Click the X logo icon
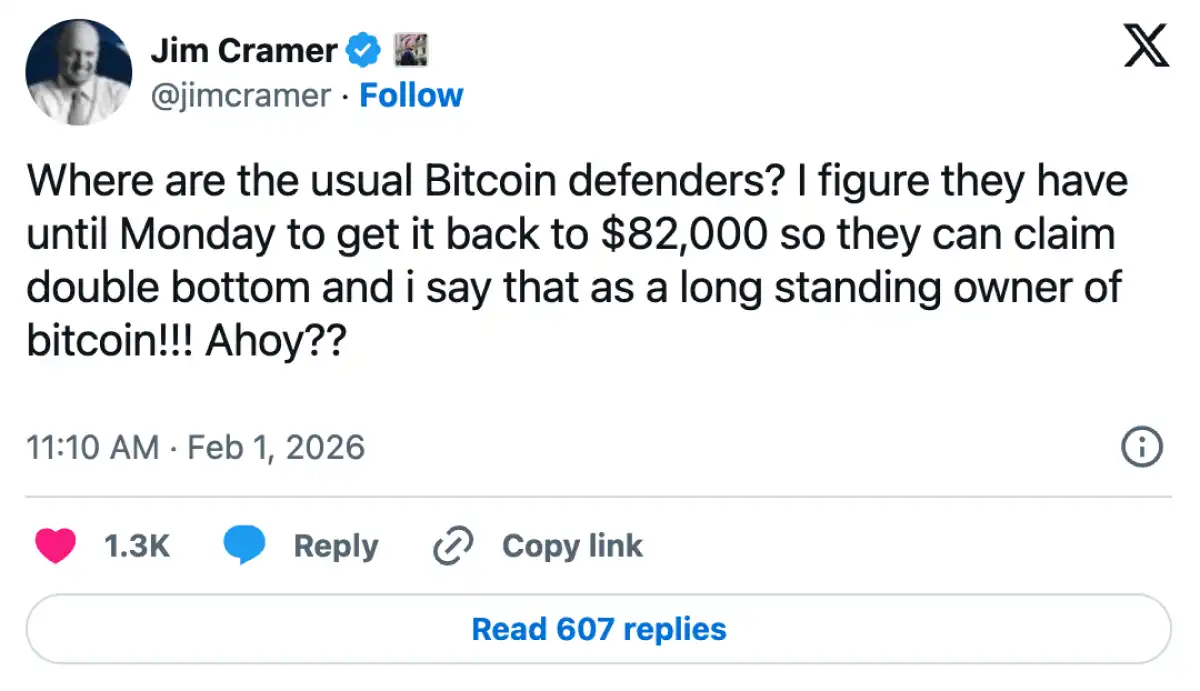1200x691 pixels. tap(1145, 46)
